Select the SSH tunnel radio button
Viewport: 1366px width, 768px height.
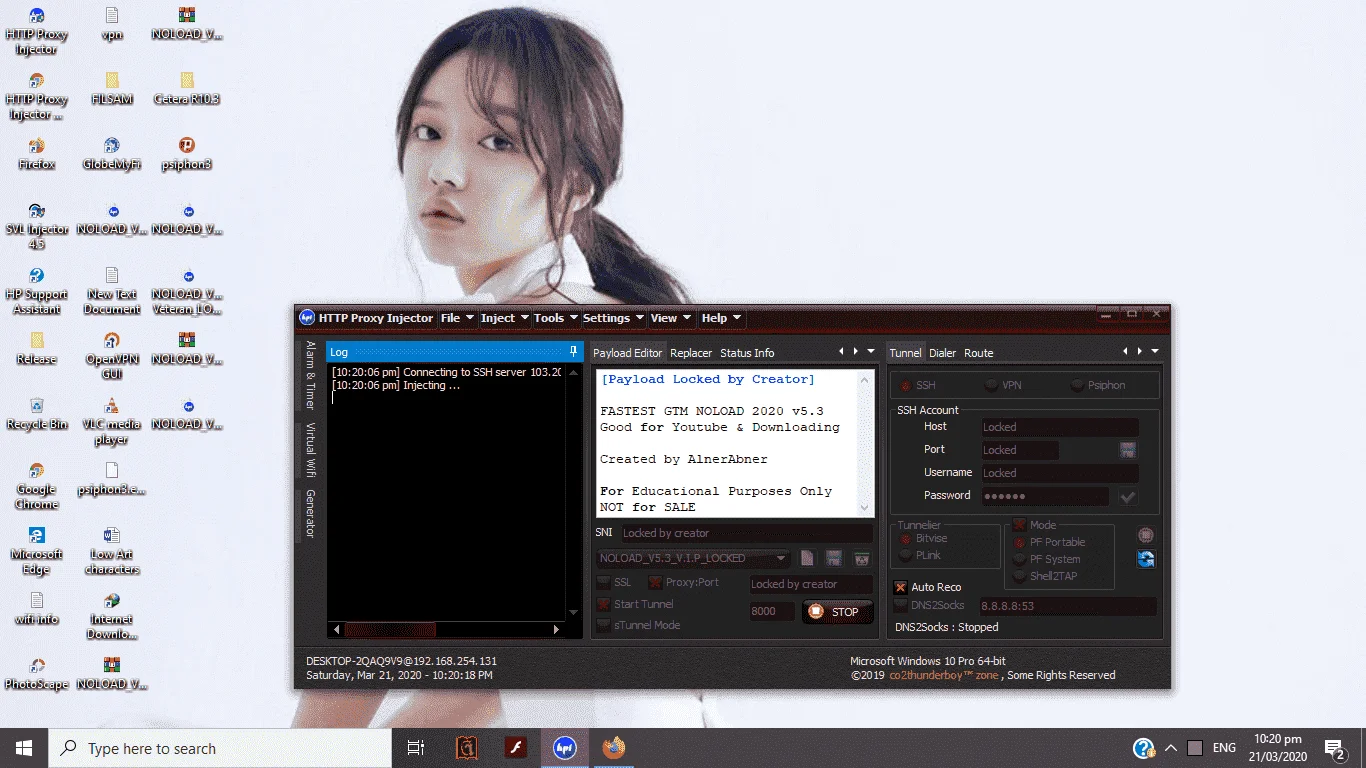point(905,385)
